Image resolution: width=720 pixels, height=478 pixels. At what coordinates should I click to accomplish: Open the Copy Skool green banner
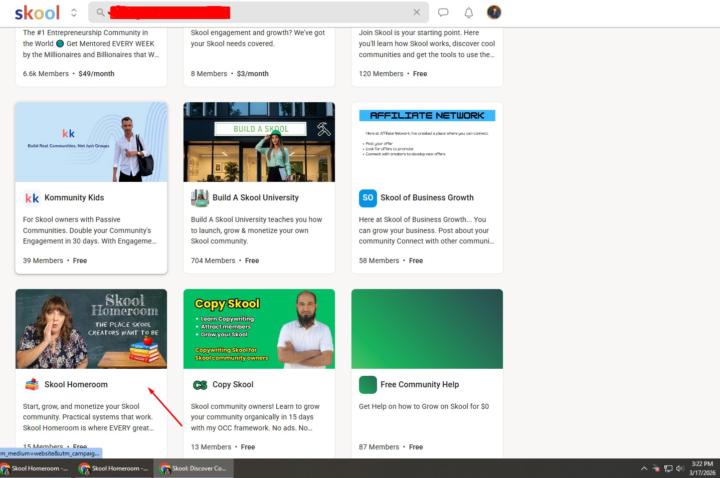[259, 329]
